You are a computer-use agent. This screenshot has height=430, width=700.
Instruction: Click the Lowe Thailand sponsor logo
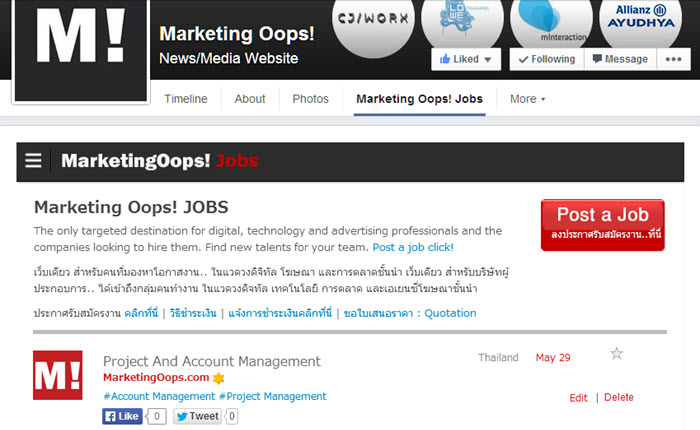462,23
